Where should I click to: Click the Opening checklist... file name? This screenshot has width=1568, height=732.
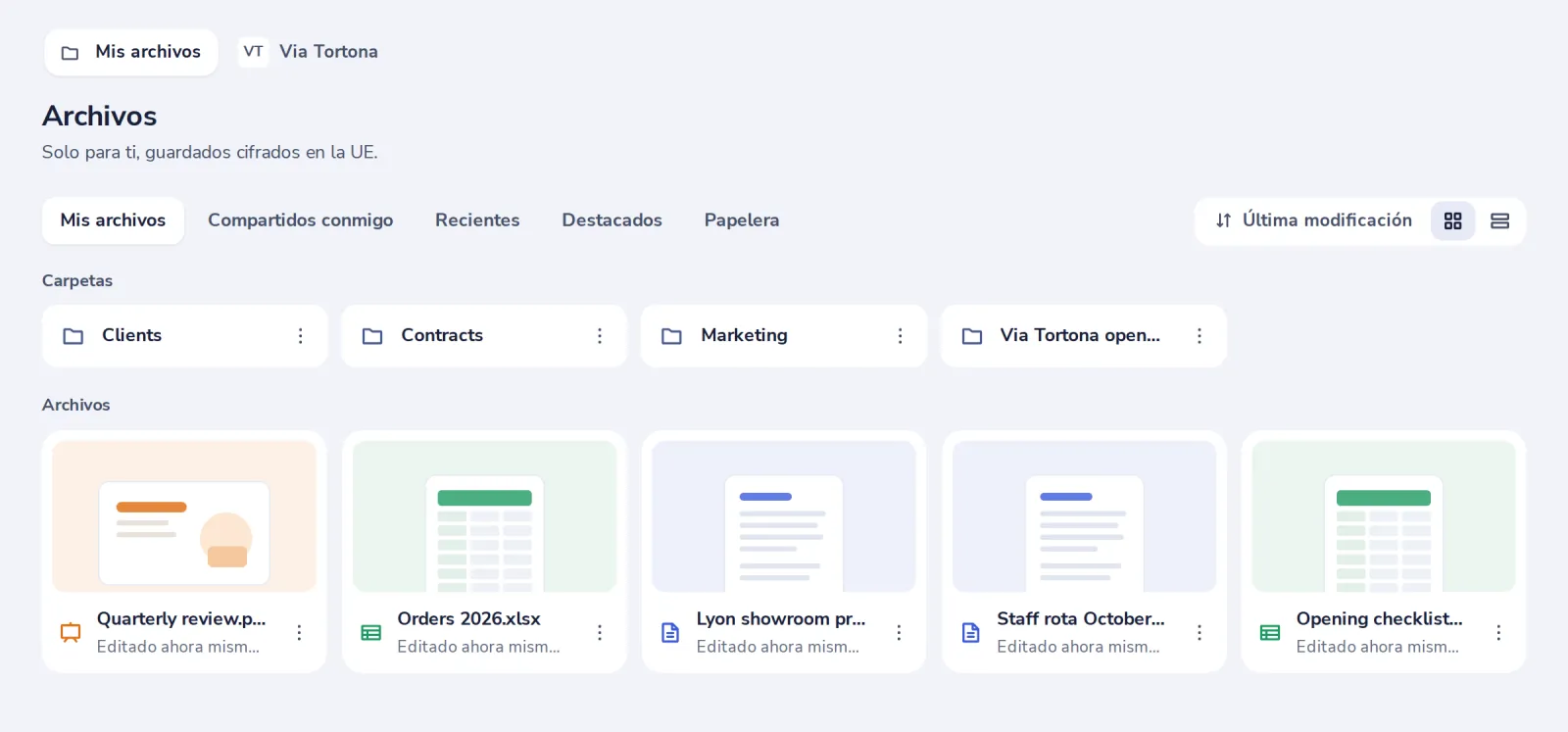(1380, 619)
